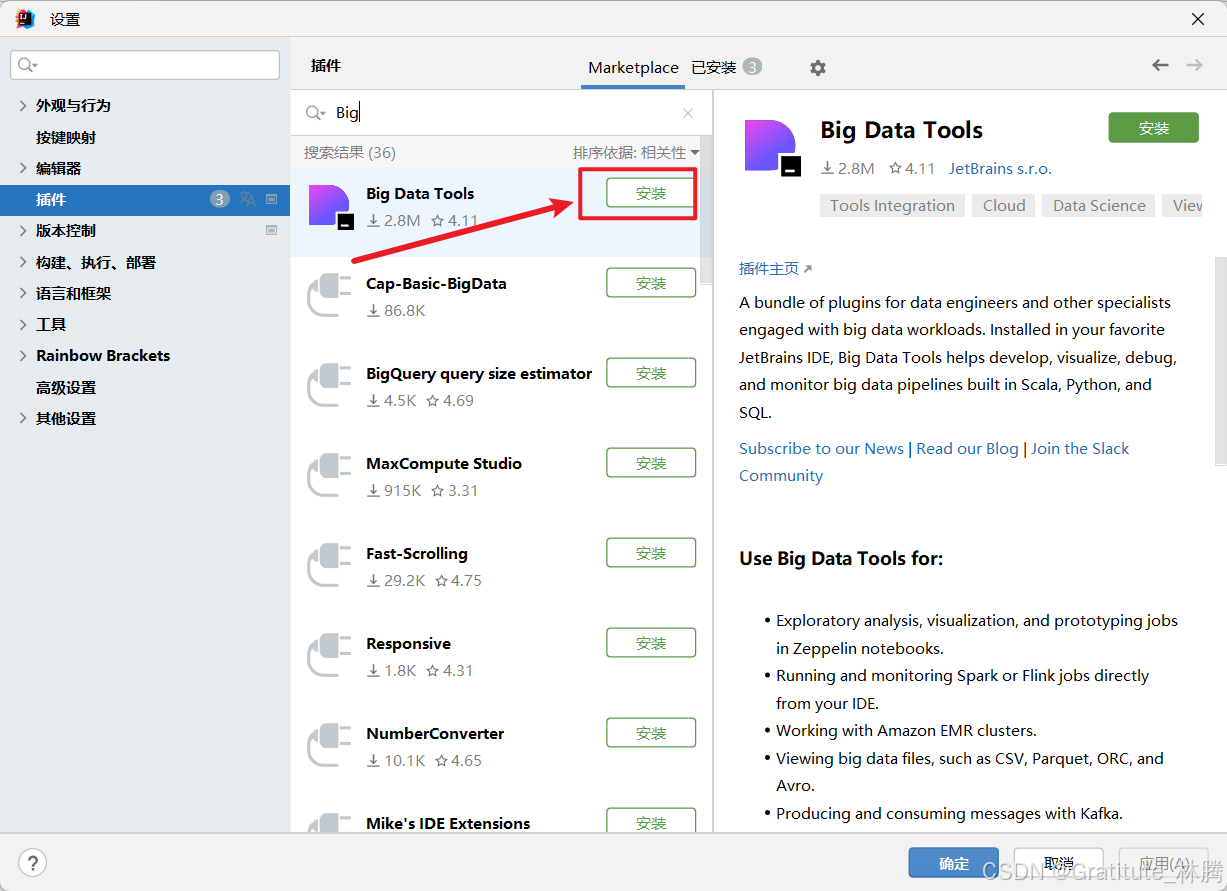Expand 外观与行为 settings group
The image size is (1227, 891).
tap(23, 105)
